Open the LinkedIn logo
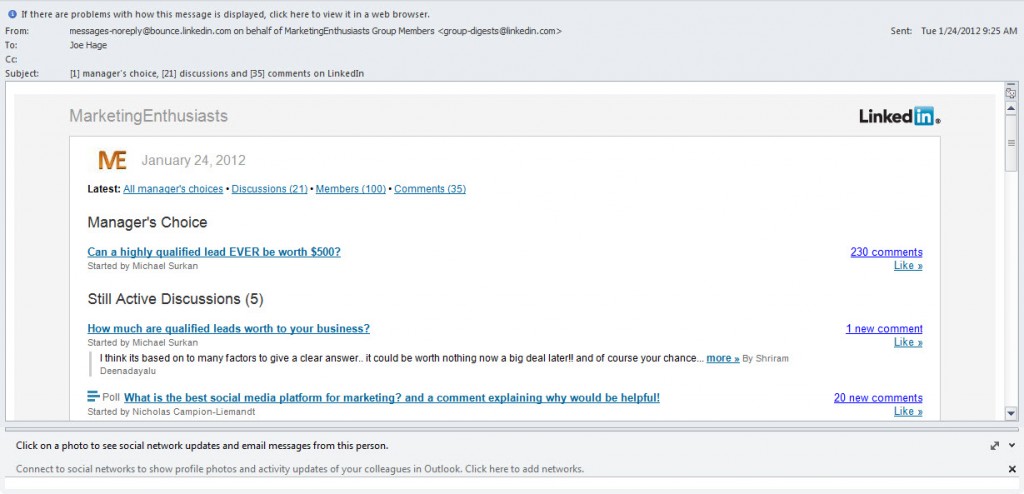1024x494 pixels. coord(900,116)
